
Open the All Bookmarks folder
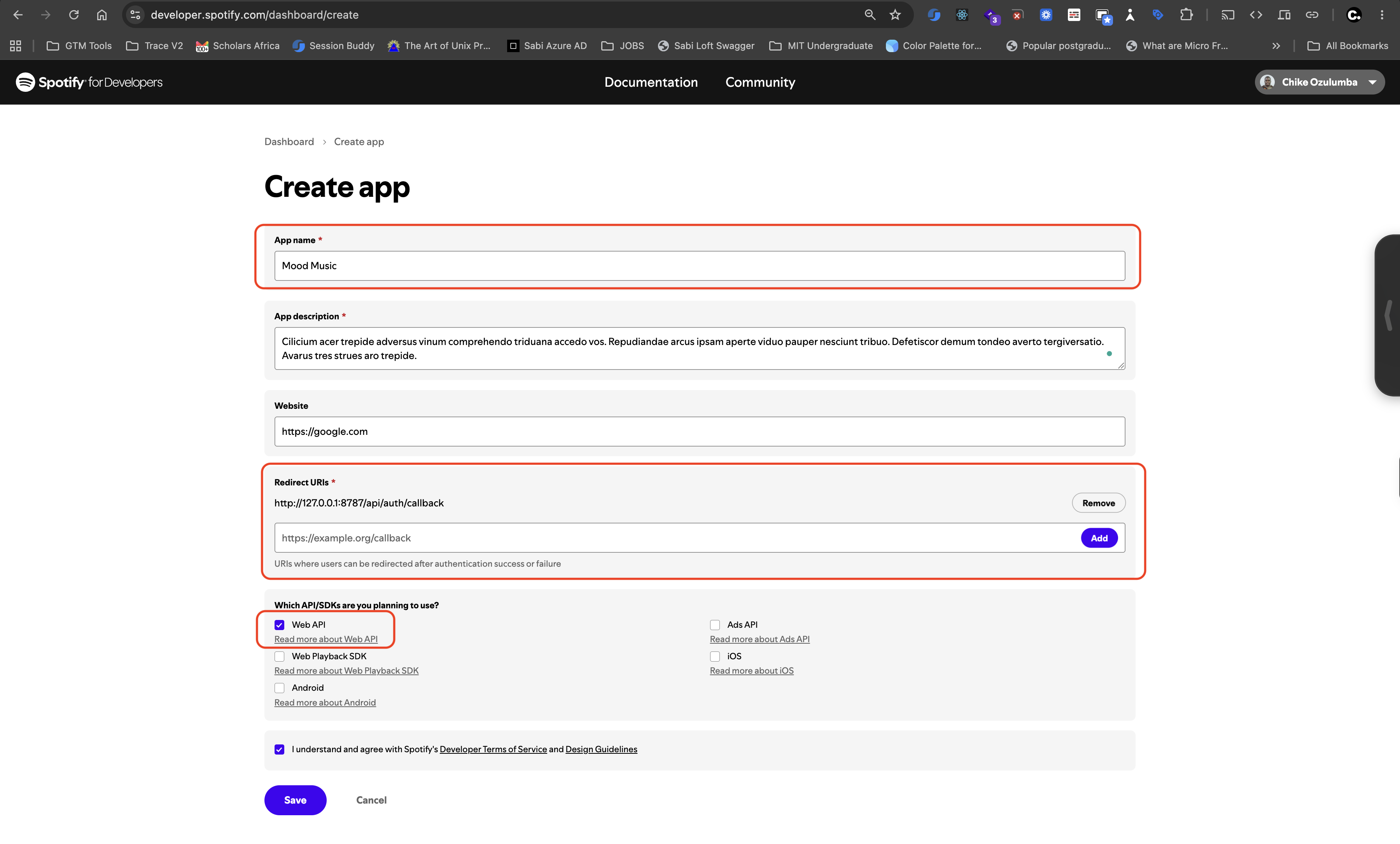(1348, 46)
